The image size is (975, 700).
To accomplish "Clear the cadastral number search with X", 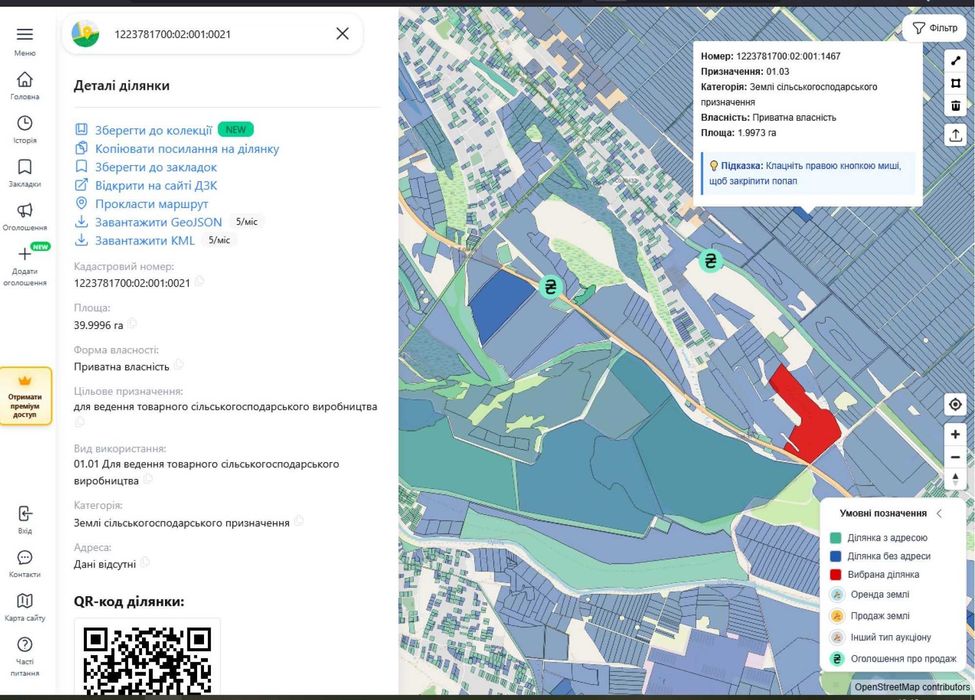I will (343, 34).
